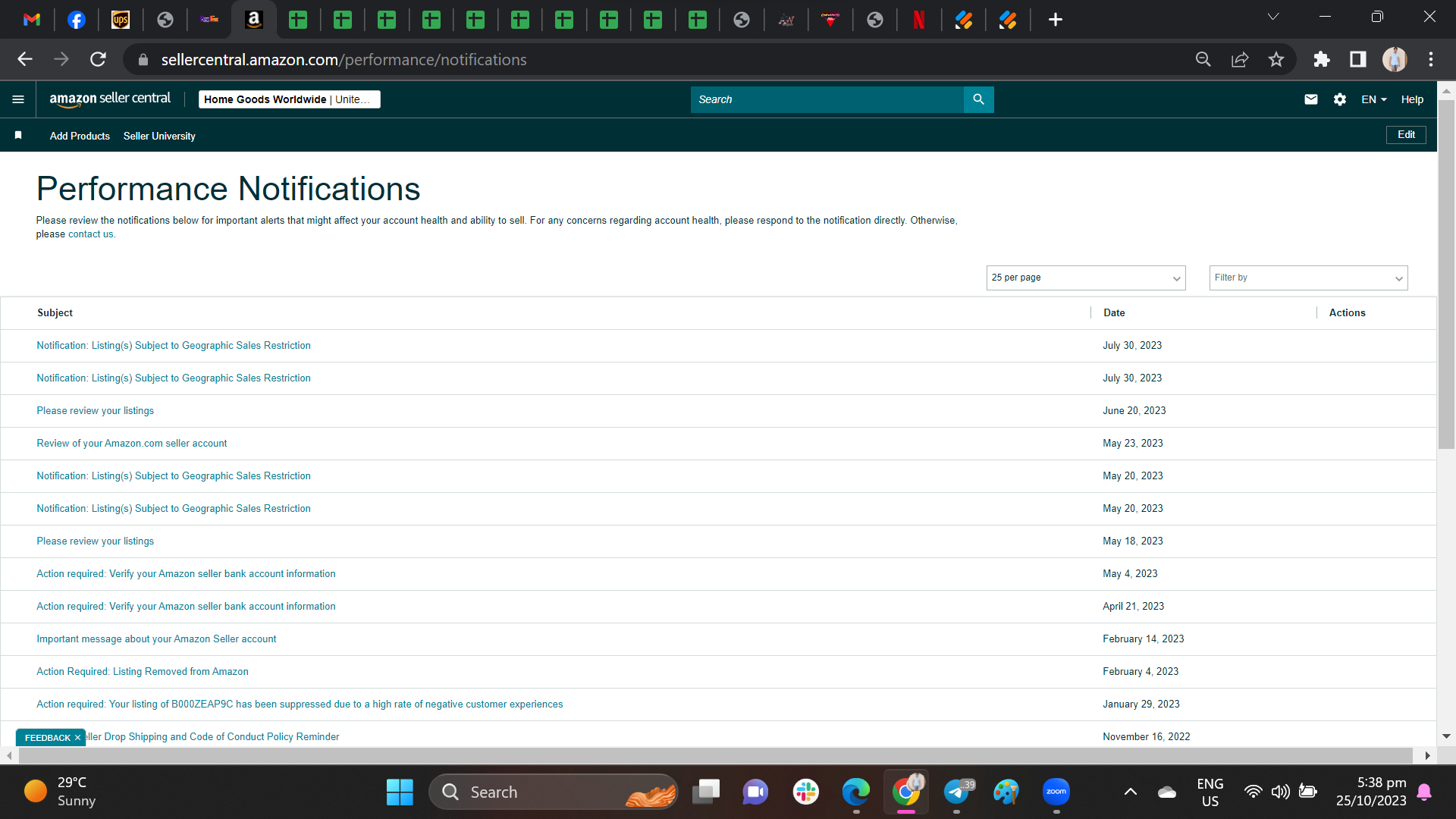Open Please review your listings from May 18

pyautogui.click(x=95, y=541)
